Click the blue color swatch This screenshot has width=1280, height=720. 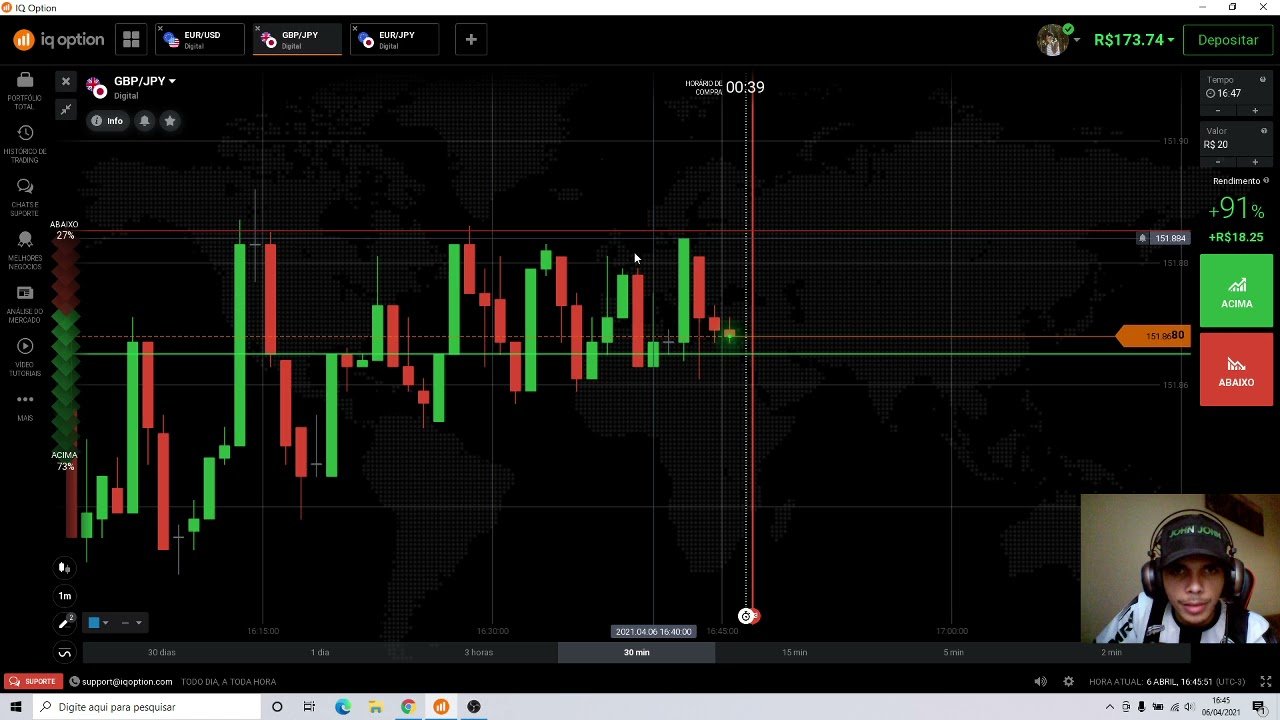point(94,622)
